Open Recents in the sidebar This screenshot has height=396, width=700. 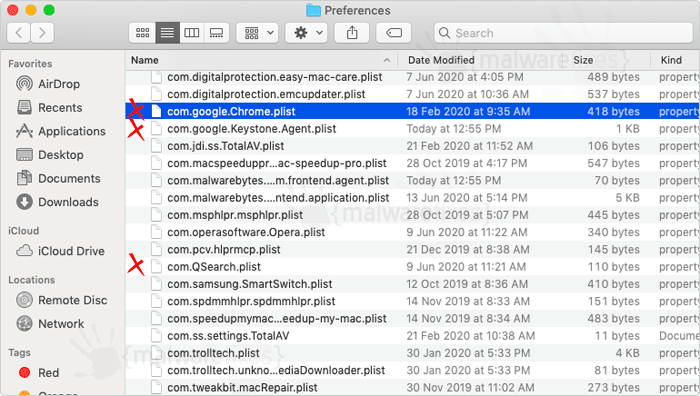[60, 108]
